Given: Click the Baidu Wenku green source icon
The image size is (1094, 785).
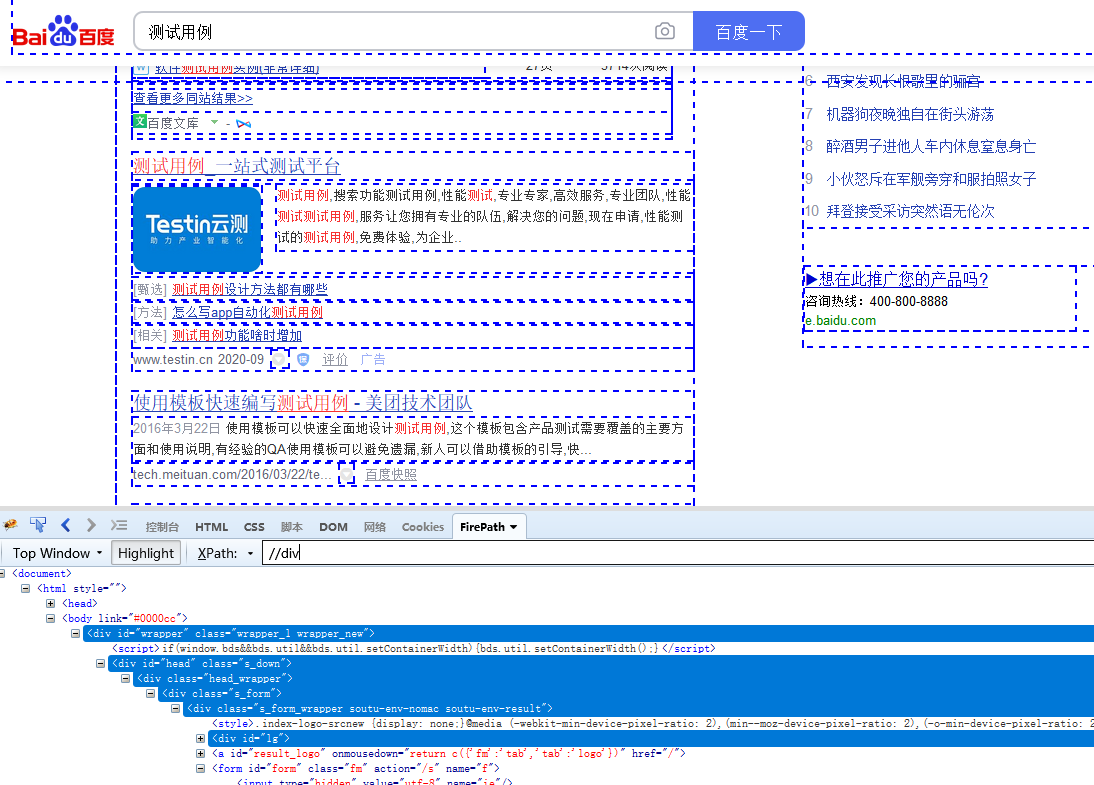Looking at the screenshot, I should tap(140, 121).
